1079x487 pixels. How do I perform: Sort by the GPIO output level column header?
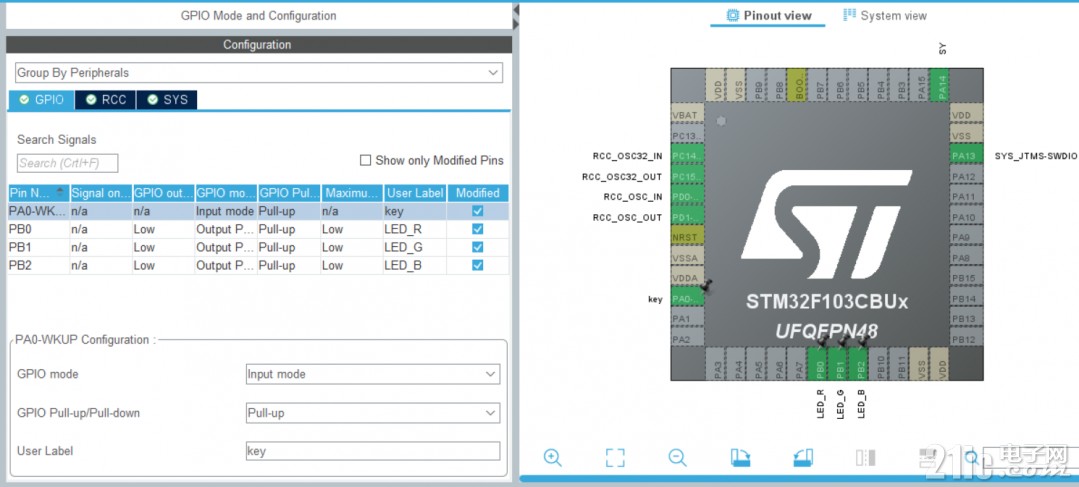pos(164,193)
